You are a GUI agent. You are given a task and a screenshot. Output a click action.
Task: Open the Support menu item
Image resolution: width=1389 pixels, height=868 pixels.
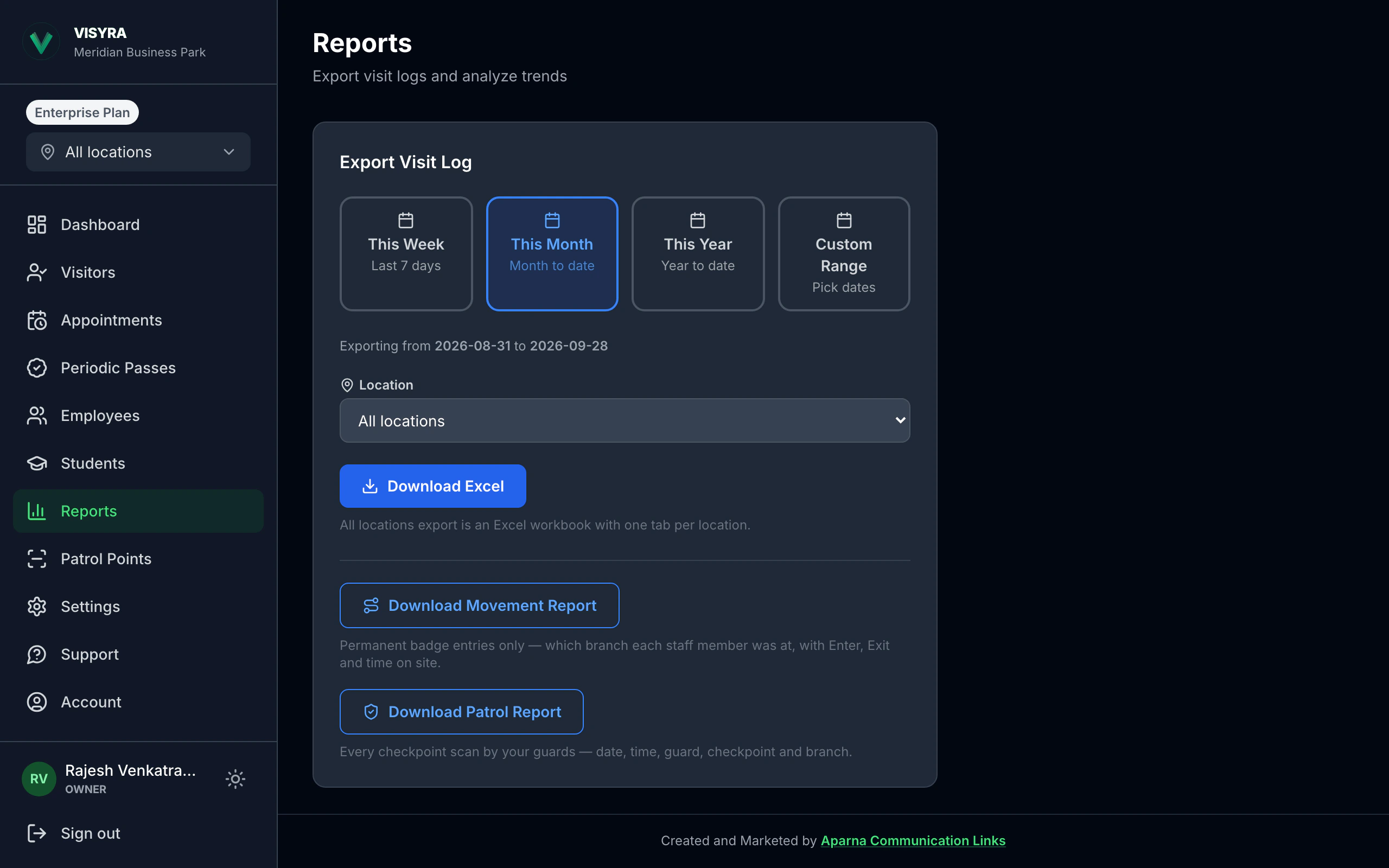[138, 654]
